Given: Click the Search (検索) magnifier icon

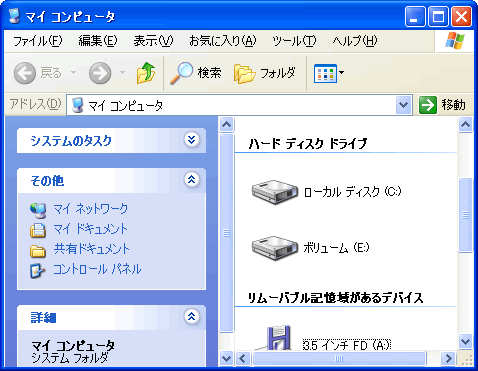Looking at the screenshot, I should tap(182, 73).
